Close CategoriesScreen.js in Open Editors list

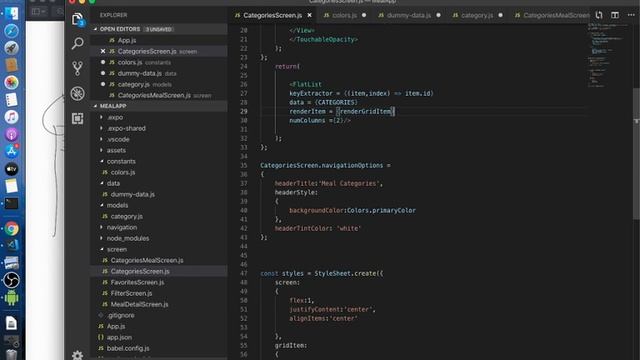(103, 51)
